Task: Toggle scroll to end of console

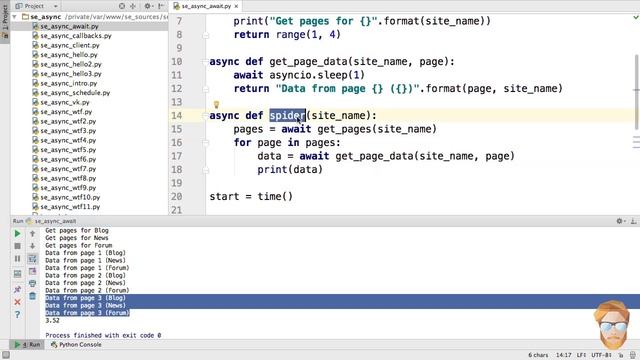Action: click(33, 271)
